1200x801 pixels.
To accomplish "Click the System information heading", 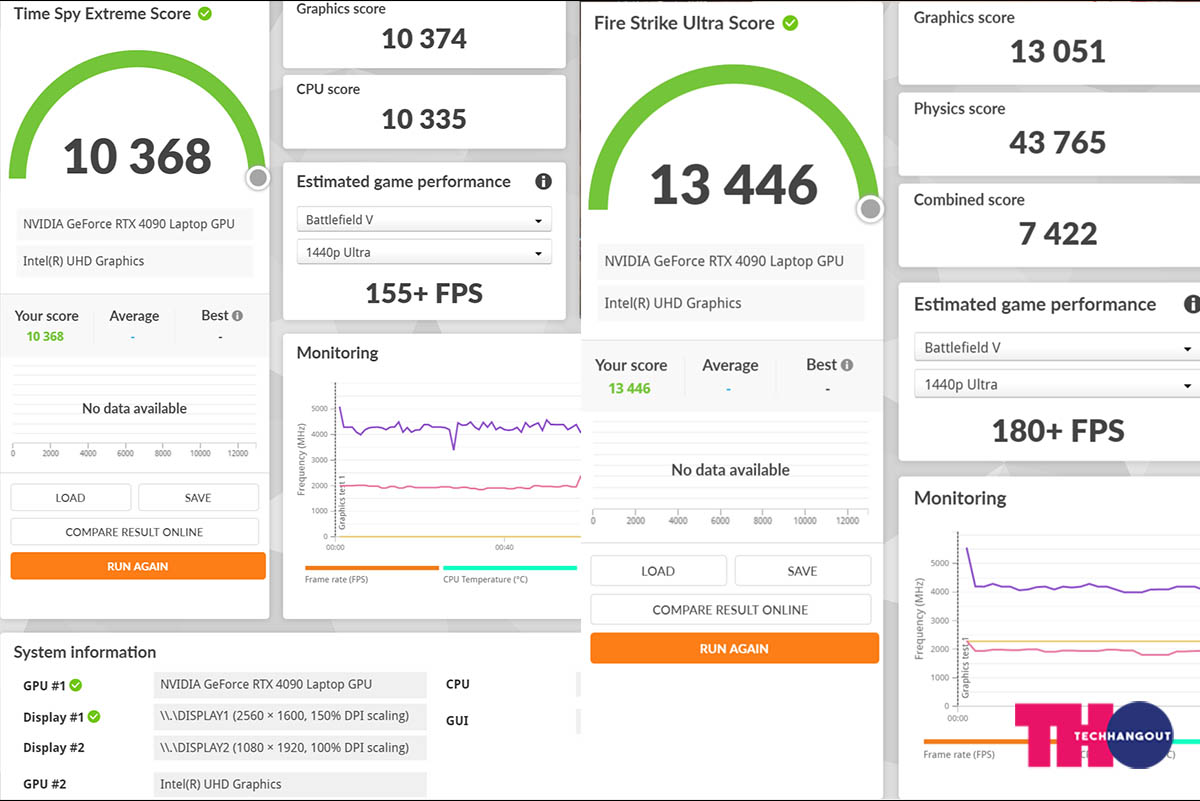I will point(85,652).
